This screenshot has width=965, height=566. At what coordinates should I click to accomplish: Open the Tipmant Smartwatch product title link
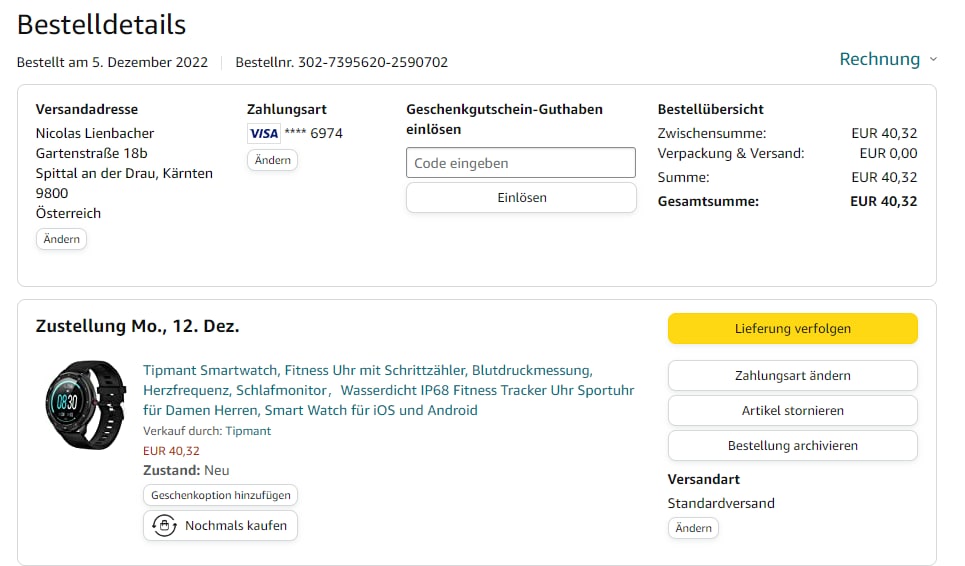tap(388, 390)
